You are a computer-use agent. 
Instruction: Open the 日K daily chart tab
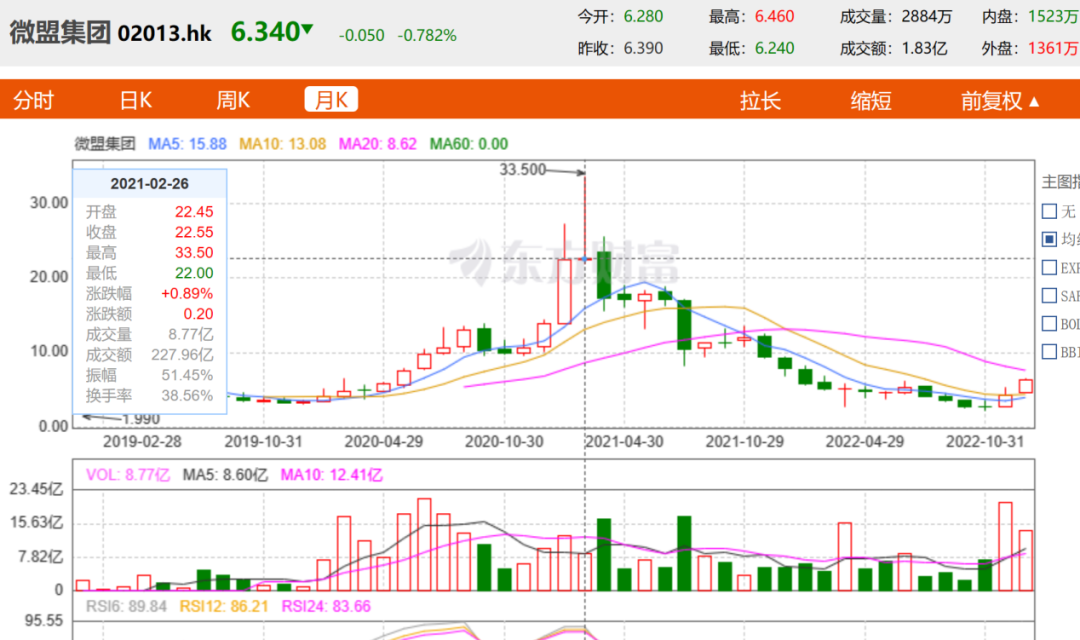[x=135, y=100]
